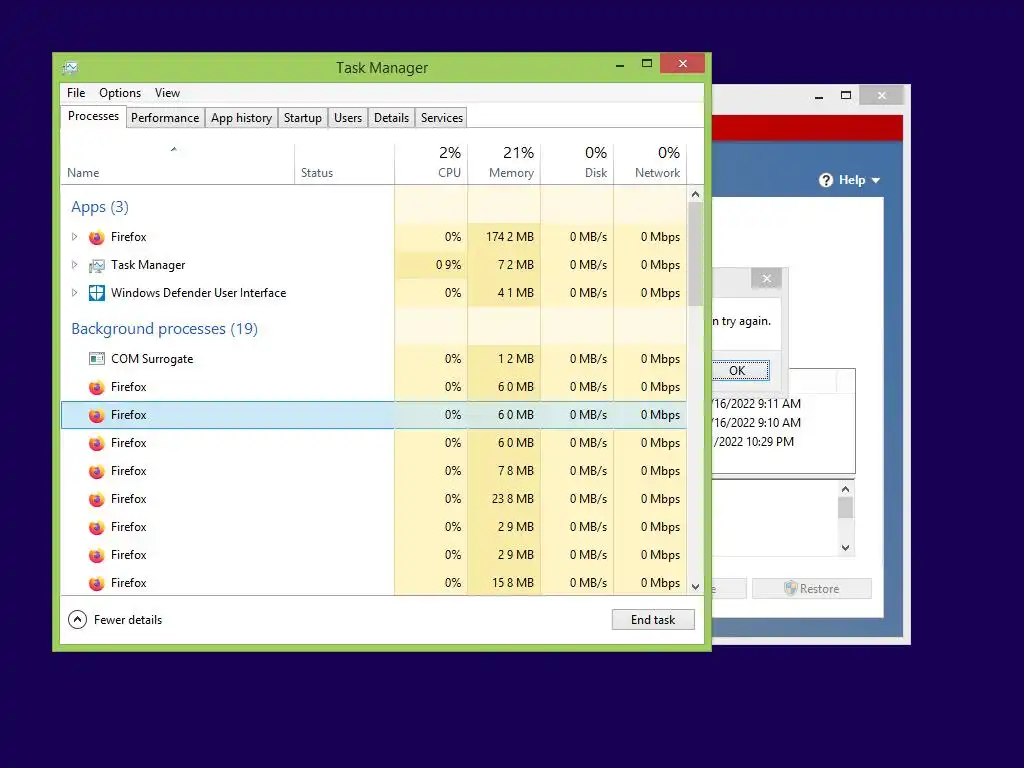
Task: Select the highlighted Firefox background process
Action: click(374, 415)
